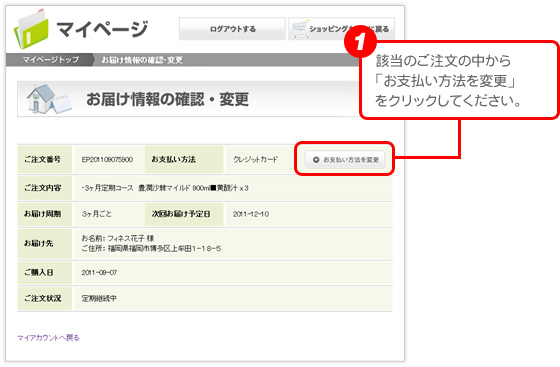This screenshot has height=367, width=560.
Task: Click the クレジットカード payment value
Action: click(255, 160)
